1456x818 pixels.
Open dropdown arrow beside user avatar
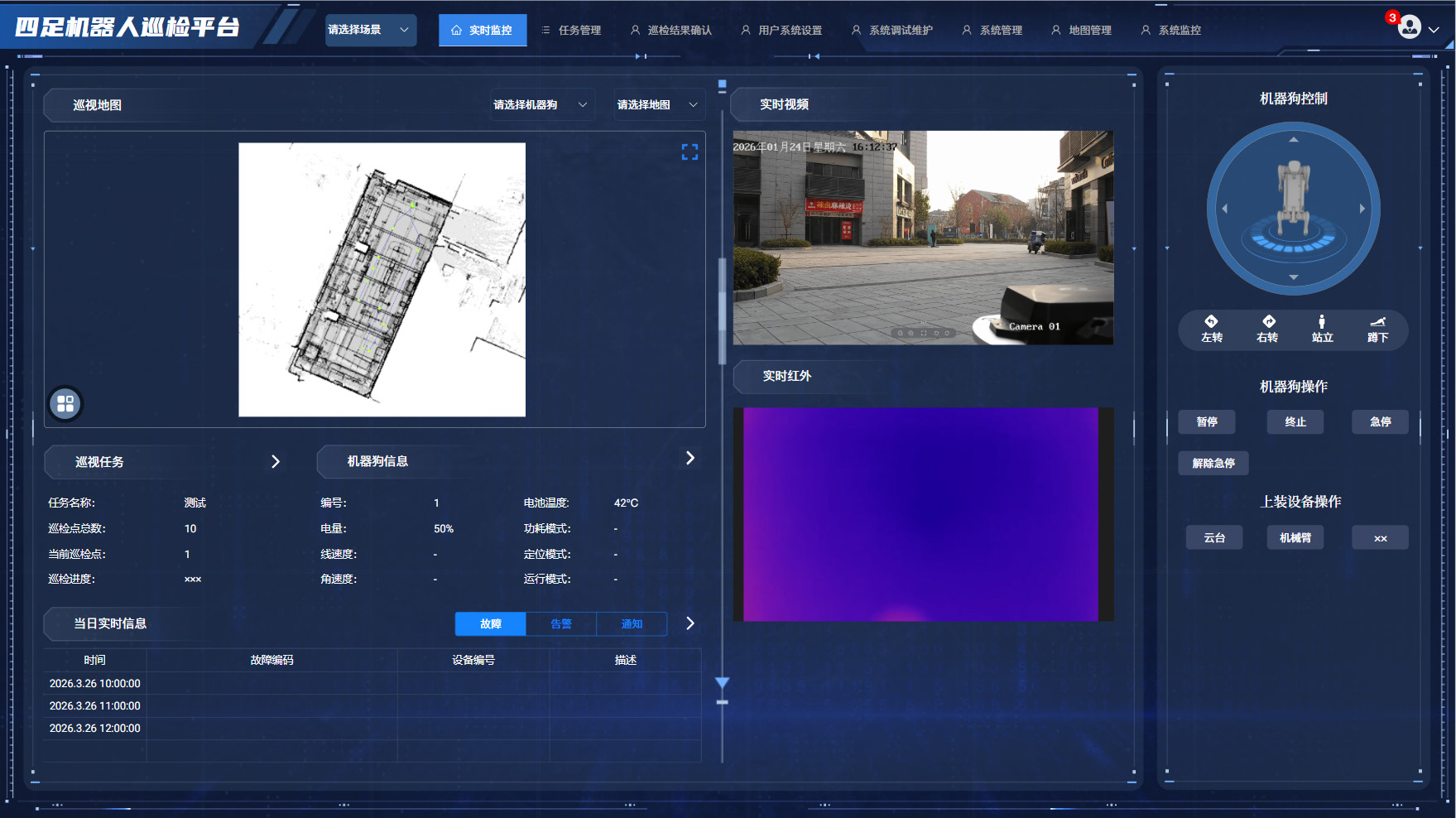coord(1434,29)
